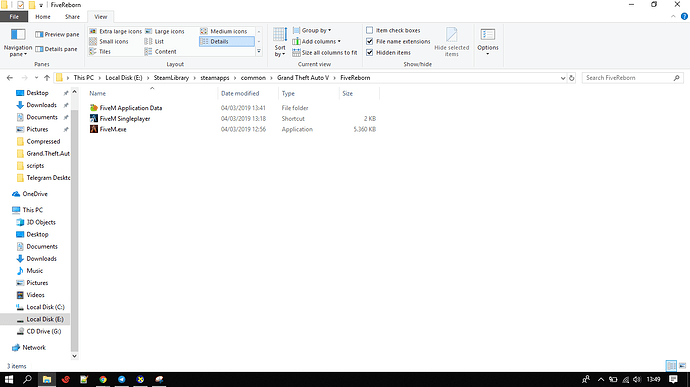Click Size all columns to fit
The height and width of the screenshot is (387, 690).
tap(325, 52)
